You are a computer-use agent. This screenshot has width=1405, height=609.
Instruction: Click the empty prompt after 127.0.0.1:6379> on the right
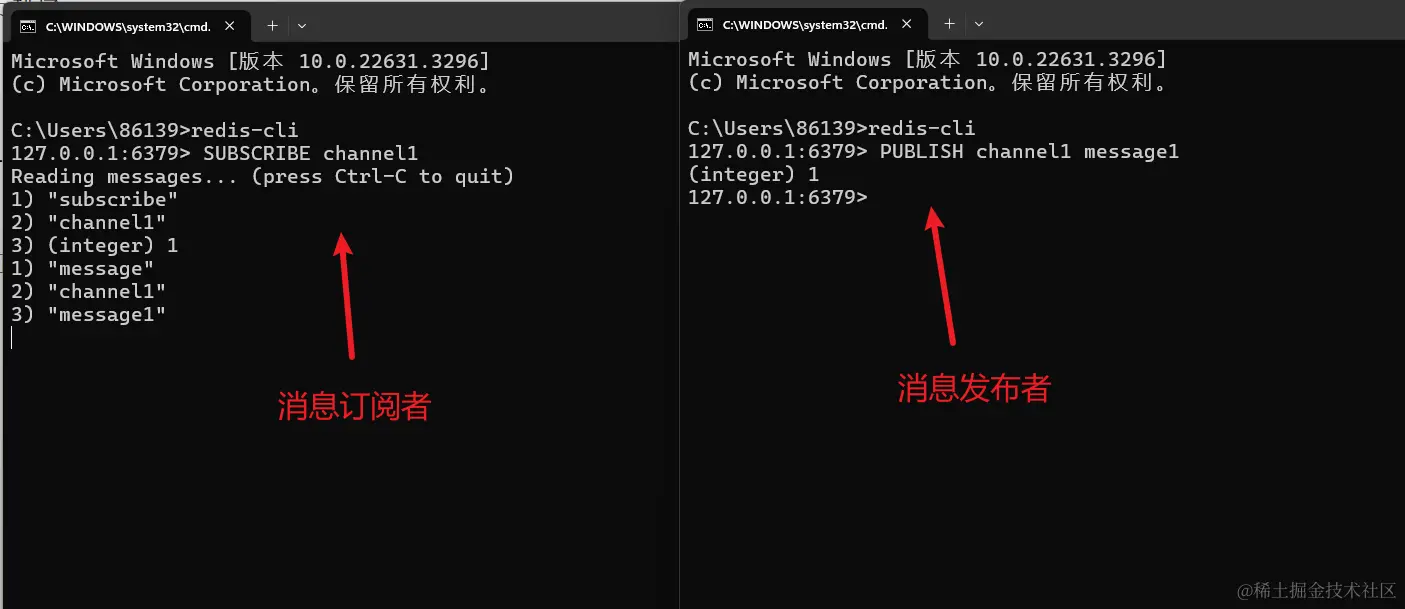point(778,198)
